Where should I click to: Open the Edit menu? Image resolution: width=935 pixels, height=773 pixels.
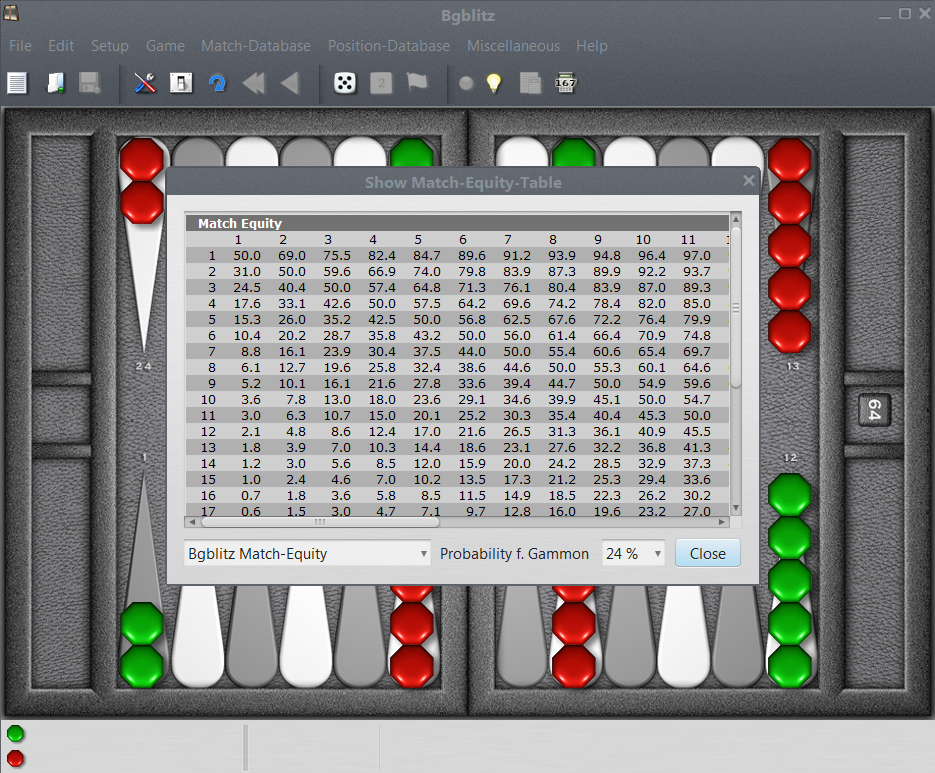(x=61, y=46)
